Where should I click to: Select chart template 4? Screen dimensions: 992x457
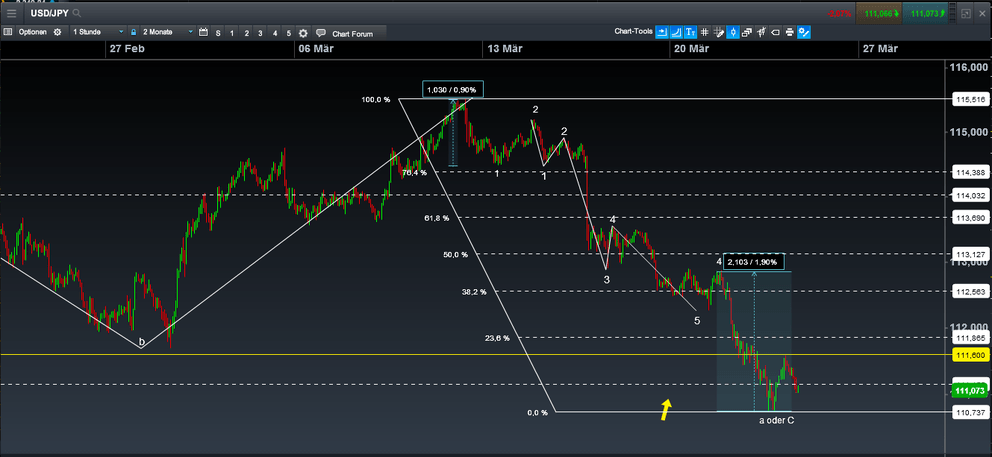point(275,33)
